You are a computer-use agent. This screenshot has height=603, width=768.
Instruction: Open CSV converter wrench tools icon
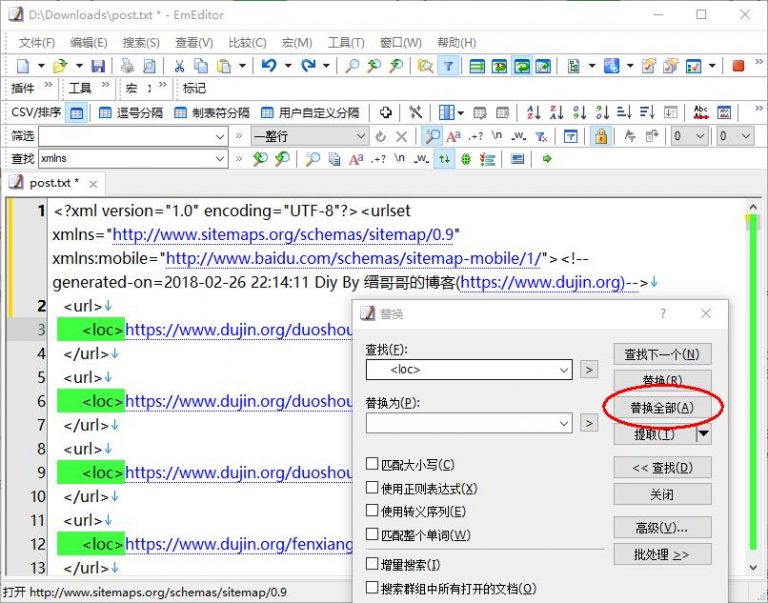click(415, 113)
